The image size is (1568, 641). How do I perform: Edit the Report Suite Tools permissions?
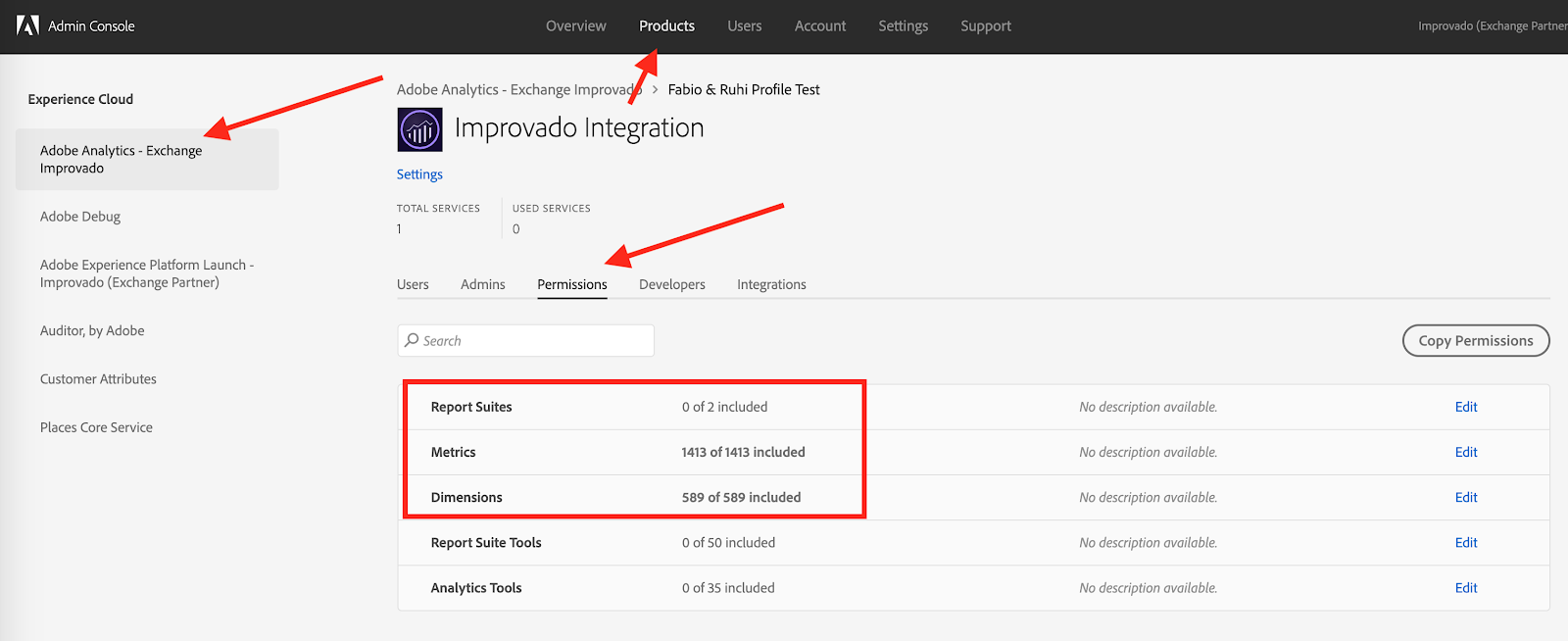point(1466,542)
